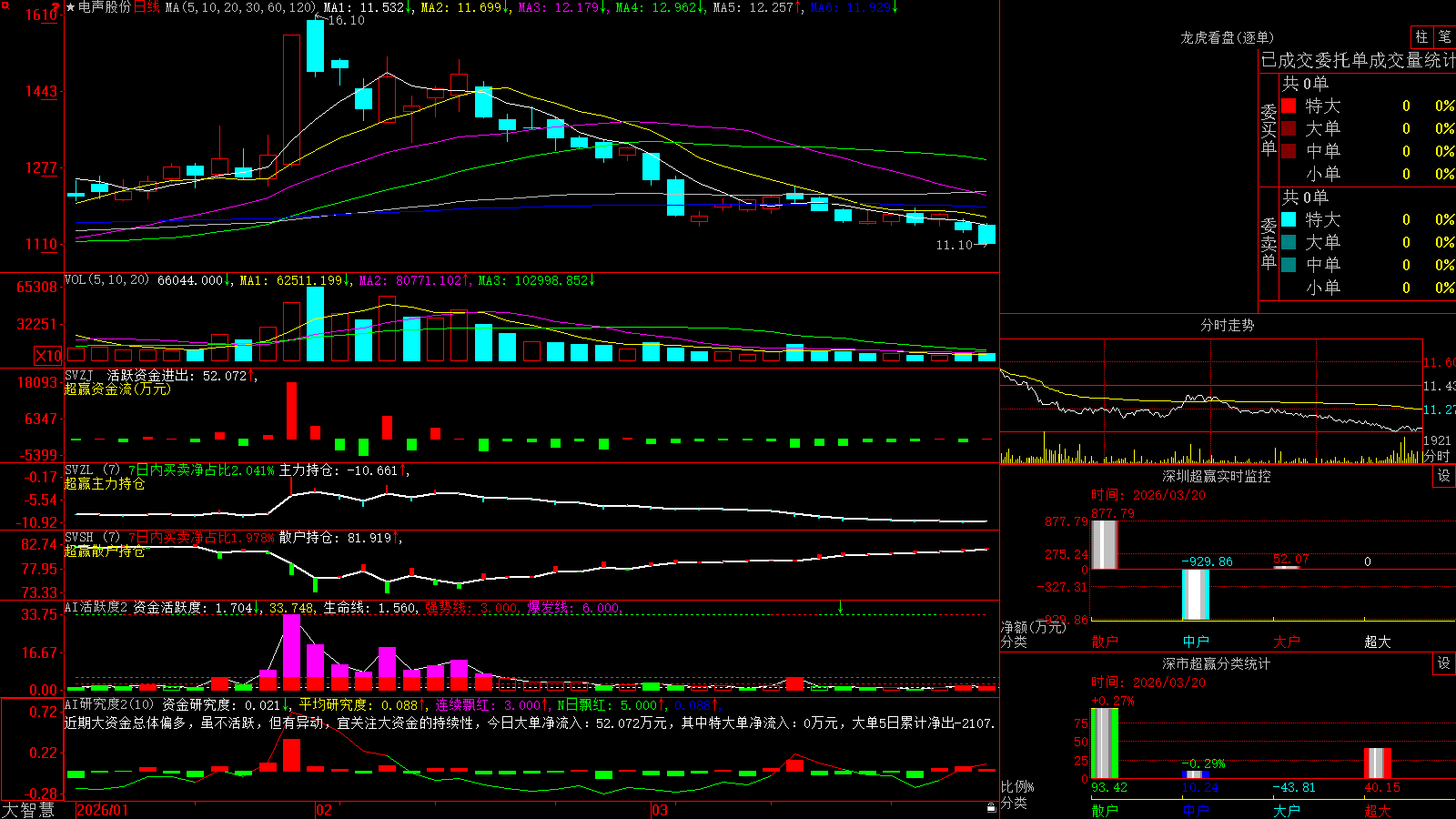Image resolution: width=1456 pixels, height=819 pixels.
Task: Click the 日线 period label
Action: point(147,7)
